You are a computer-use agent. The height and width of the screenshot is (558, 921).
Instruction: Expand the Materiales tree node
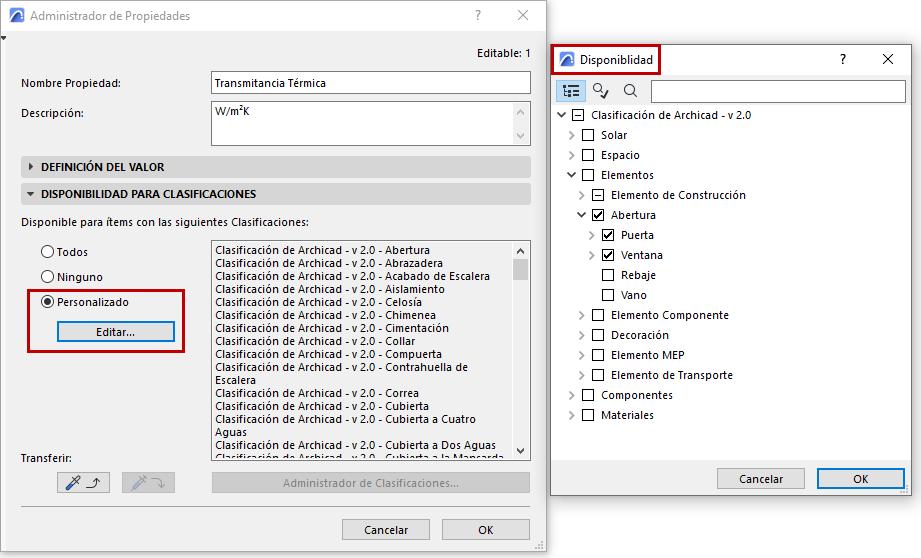pos(572,415)
